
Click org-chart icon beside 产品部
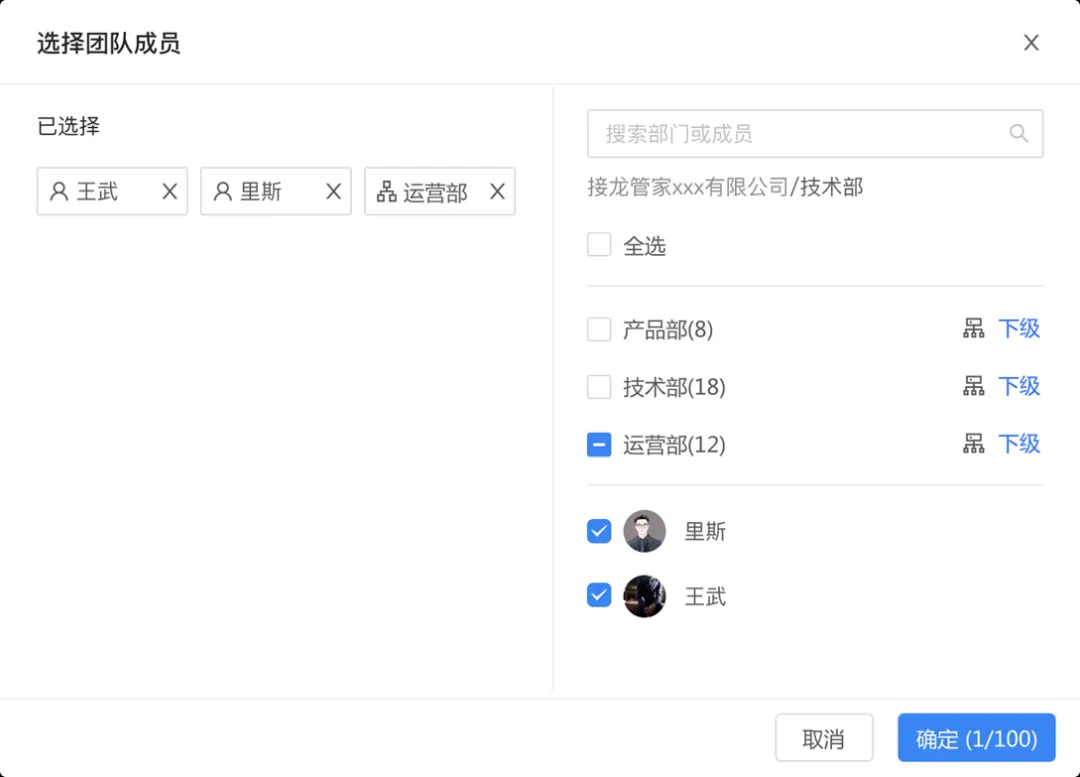pos(973,329)
